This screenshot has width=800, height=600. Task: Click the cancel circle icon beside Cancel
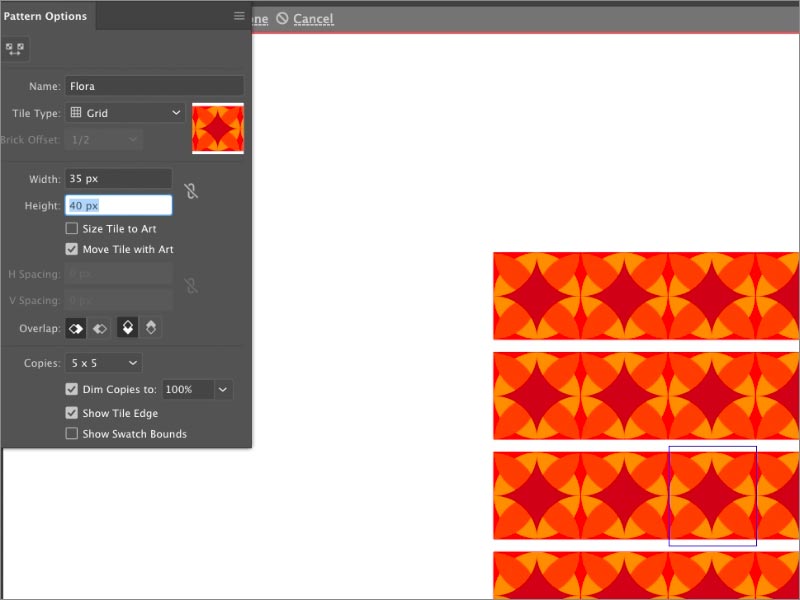point(283,19)
